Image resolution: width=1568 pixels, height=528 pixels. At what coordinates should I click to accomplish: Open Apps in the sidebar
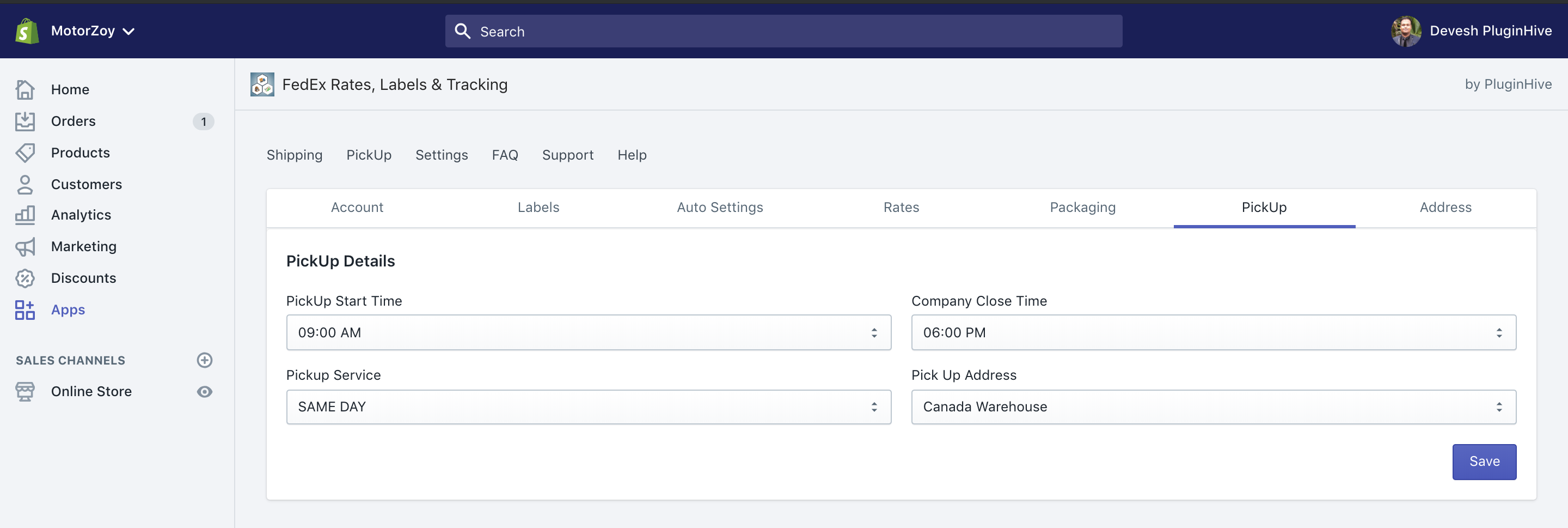pos(68,310)
